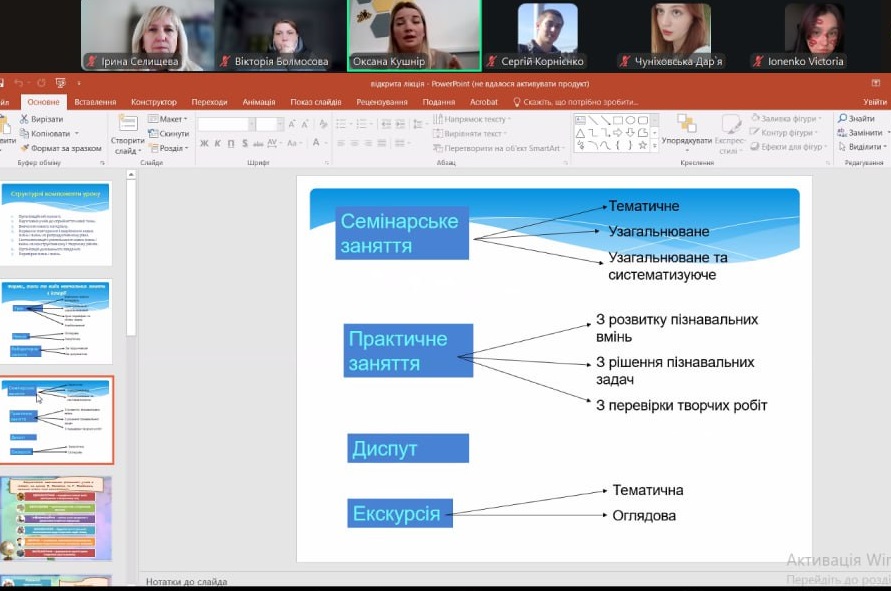This screenshot has width=891, height=591.
Task: Click the Увійти sign-in button
Action: pos(874,102)
